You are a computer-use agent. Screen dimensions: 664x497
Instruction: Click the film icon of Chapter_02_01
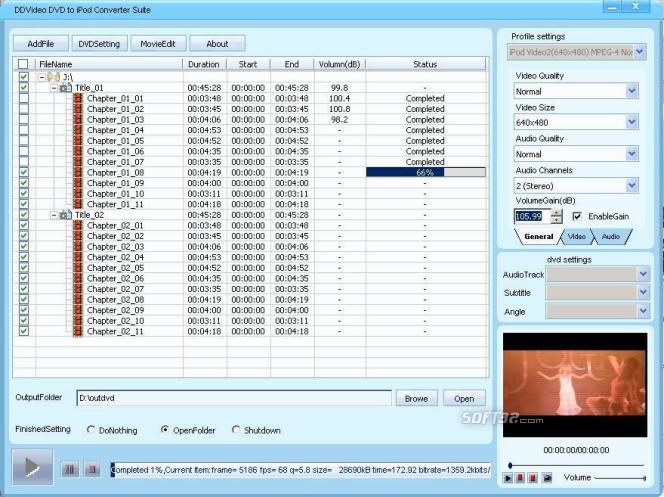(78, 226)
